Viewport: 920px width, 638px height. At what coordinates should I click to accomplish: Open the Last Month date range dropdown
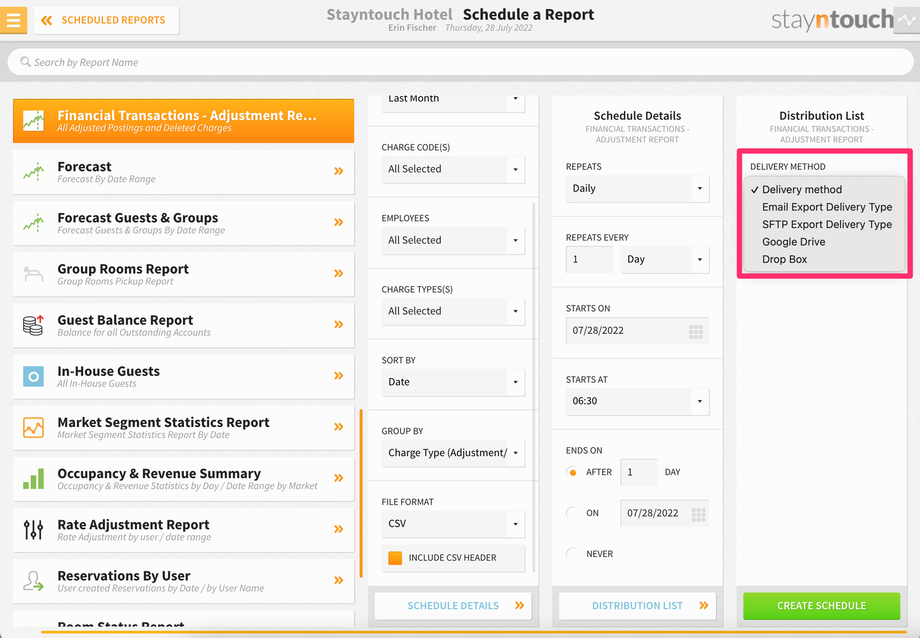pos(453,102)
